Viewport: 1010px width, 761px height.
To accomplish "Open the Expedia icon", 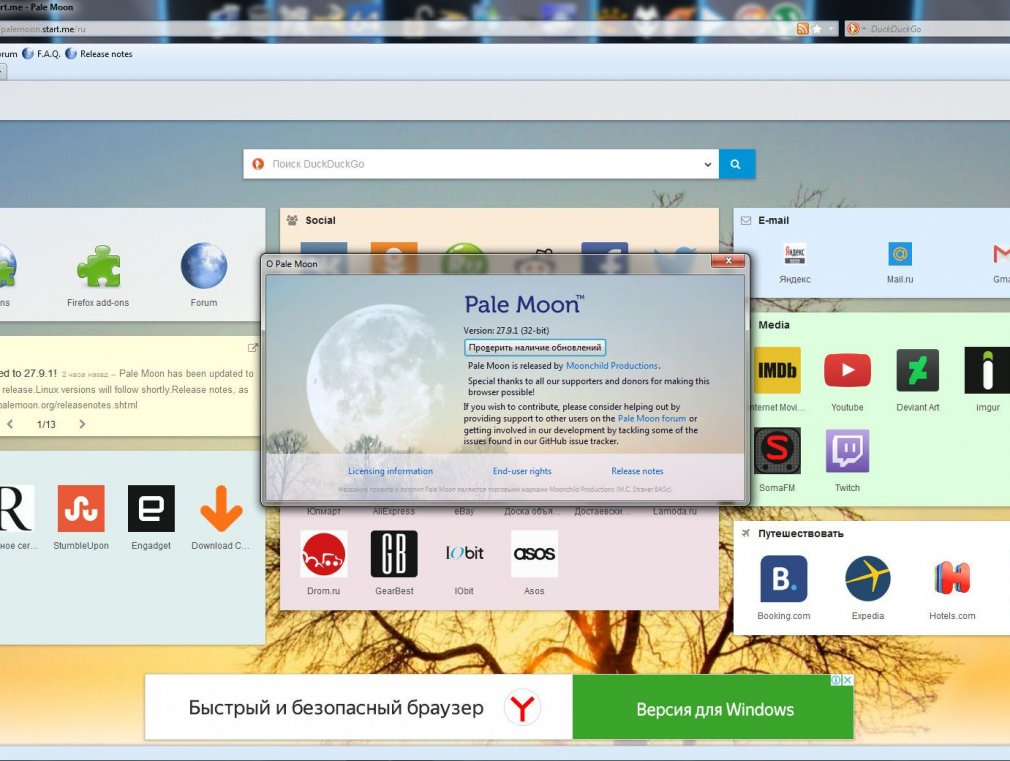I will (x=868, y=579).
